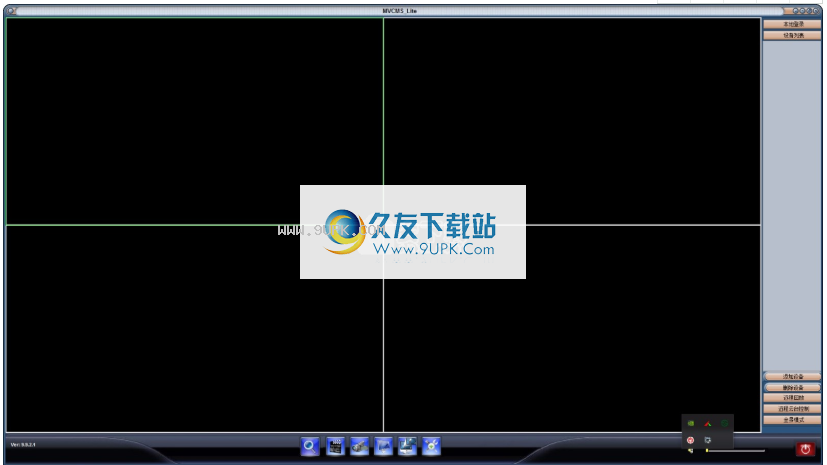This screenshot has height=465, width=827.
Task: Select the bottom-left video pane
Action: pos(195,329)
